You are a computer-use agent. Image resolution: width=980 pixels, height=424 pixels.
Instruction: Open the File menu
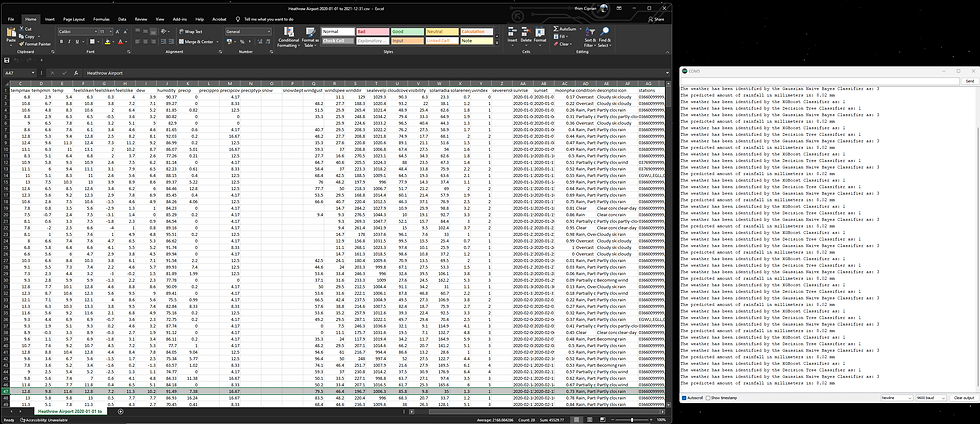click(11, 19)
